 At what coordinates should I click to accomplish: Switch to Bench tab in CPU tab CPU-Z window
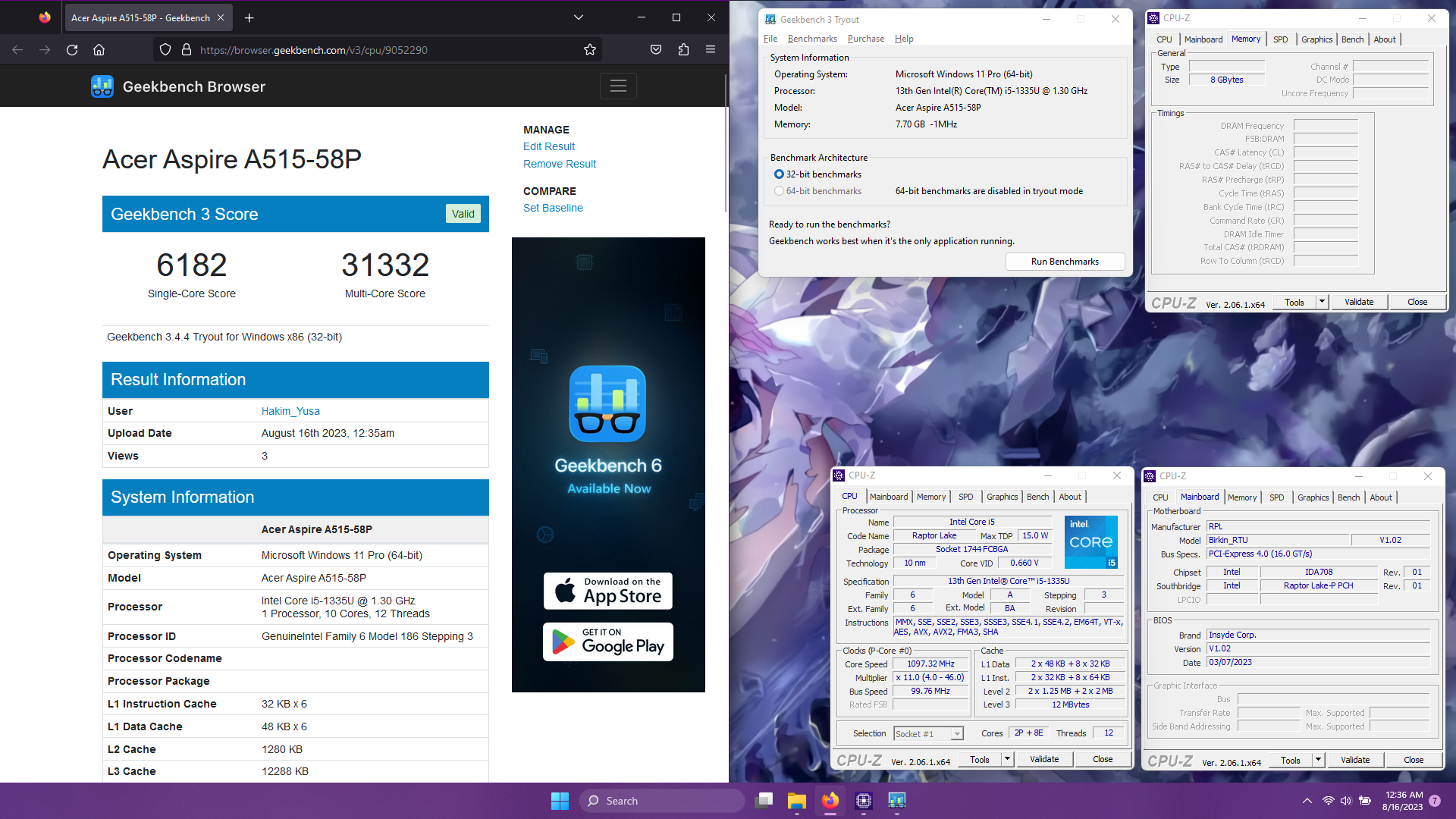(1037, 497)
